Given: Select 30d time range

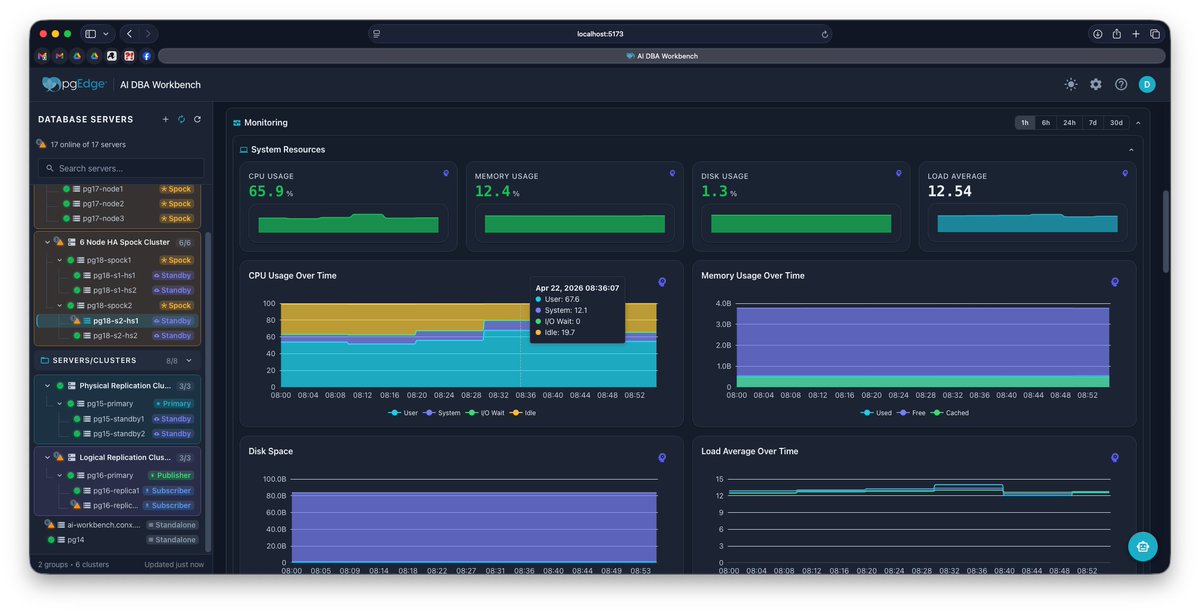Looking at the screenshot, I should (1116, 122).
